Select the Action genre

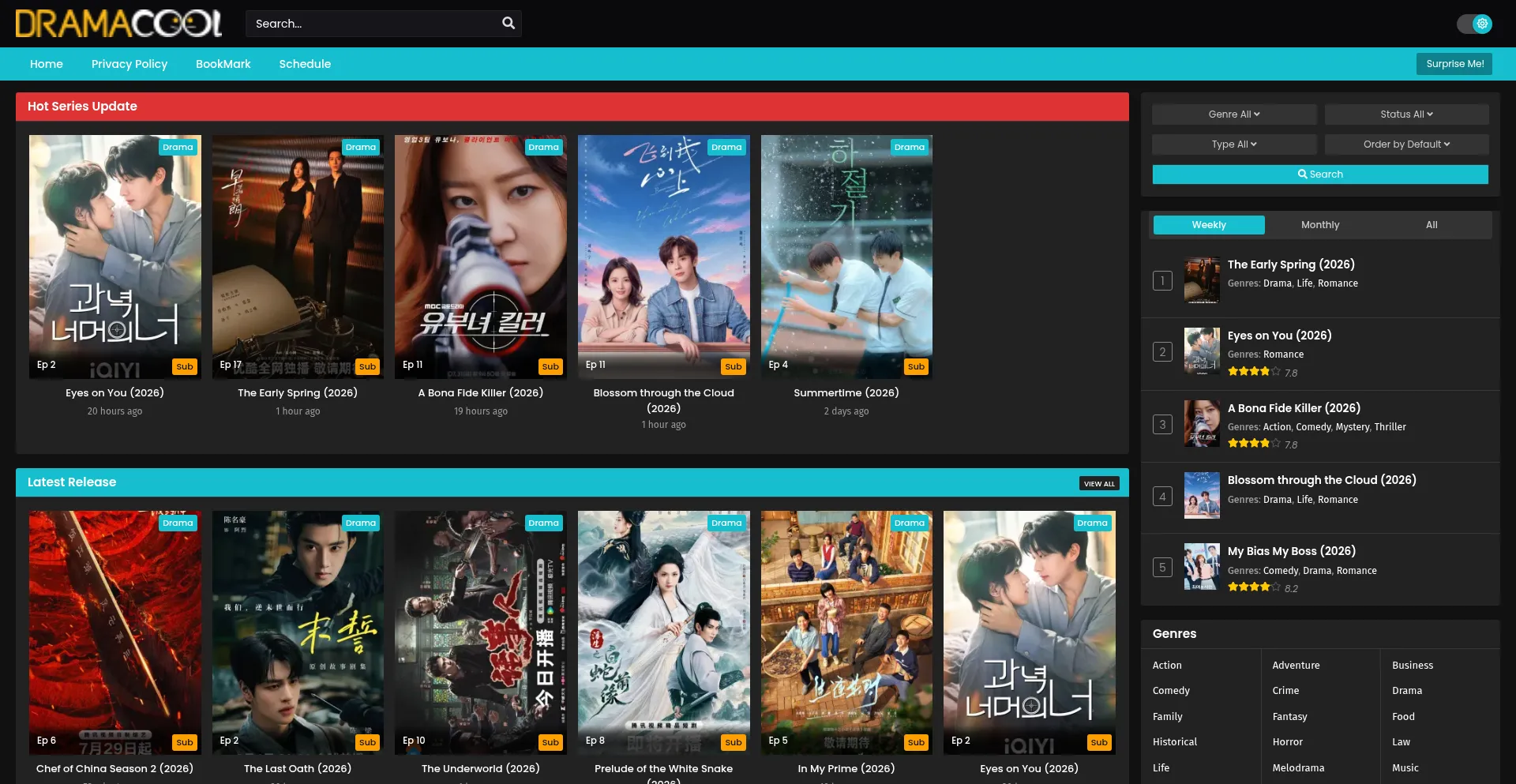[1167, 666]
